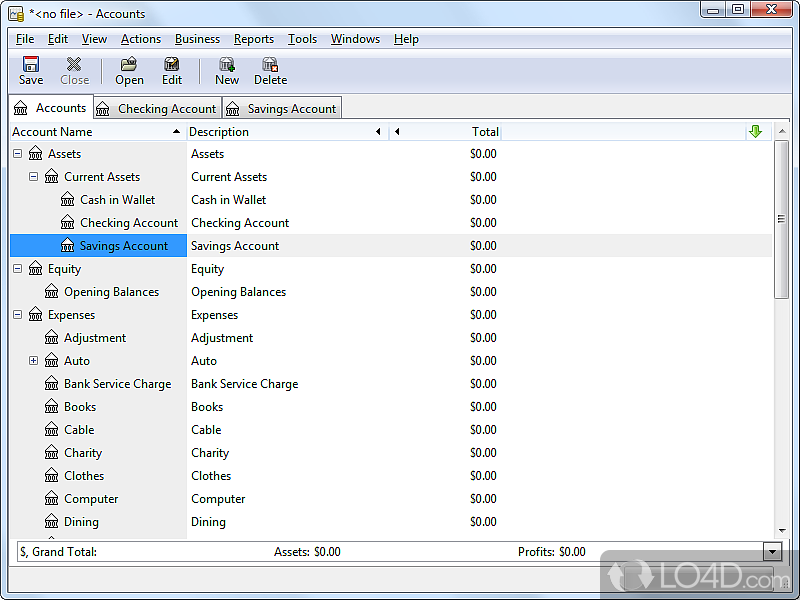Click the Description column collapse arrow
This screenshot has height=600, width=800.
378,132
